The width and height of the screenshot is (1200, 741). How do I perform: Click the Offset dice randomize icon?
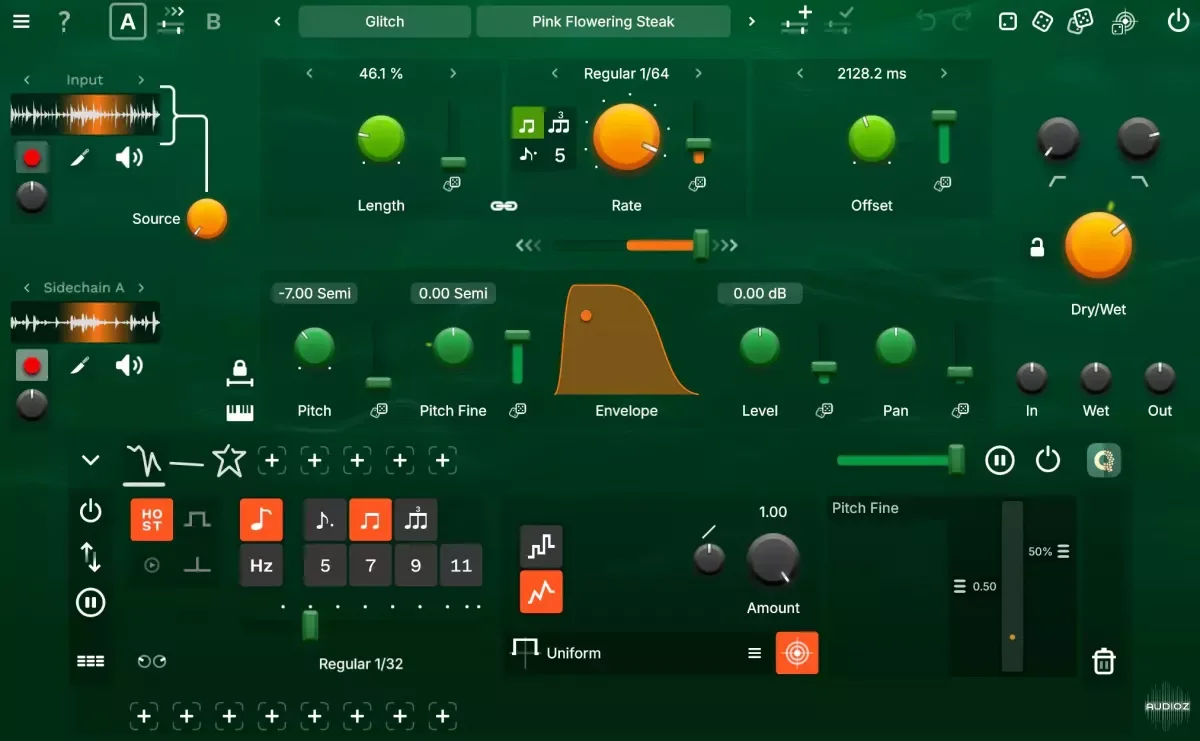coord(942,184)
